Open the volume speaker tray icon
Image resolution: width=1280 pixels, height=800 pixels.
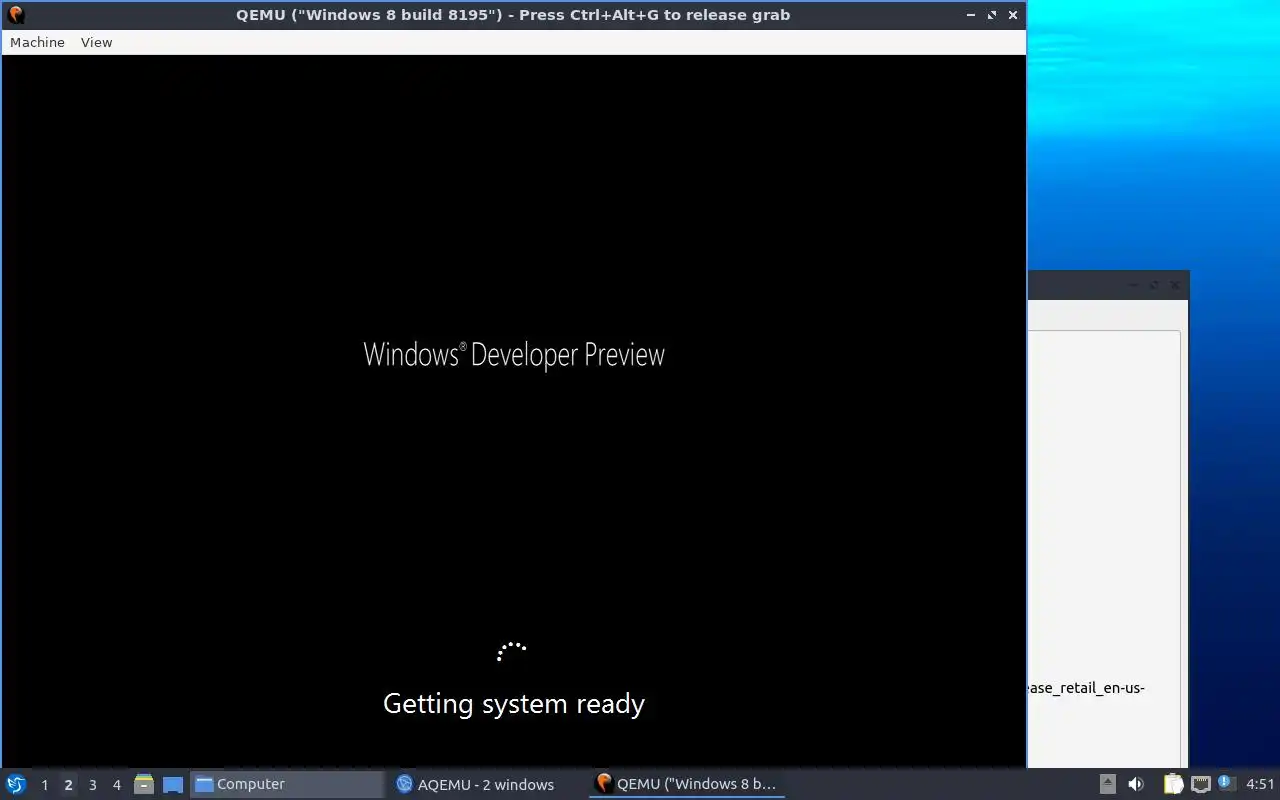[x=1136, y=784]
